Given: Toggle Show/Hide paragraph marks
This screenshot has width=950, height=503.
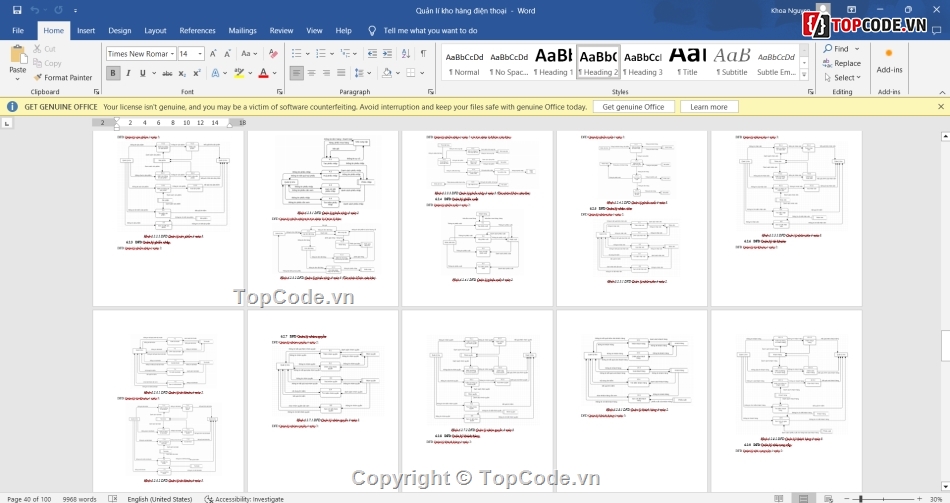Looking at the screenshot, I should 424,54.
